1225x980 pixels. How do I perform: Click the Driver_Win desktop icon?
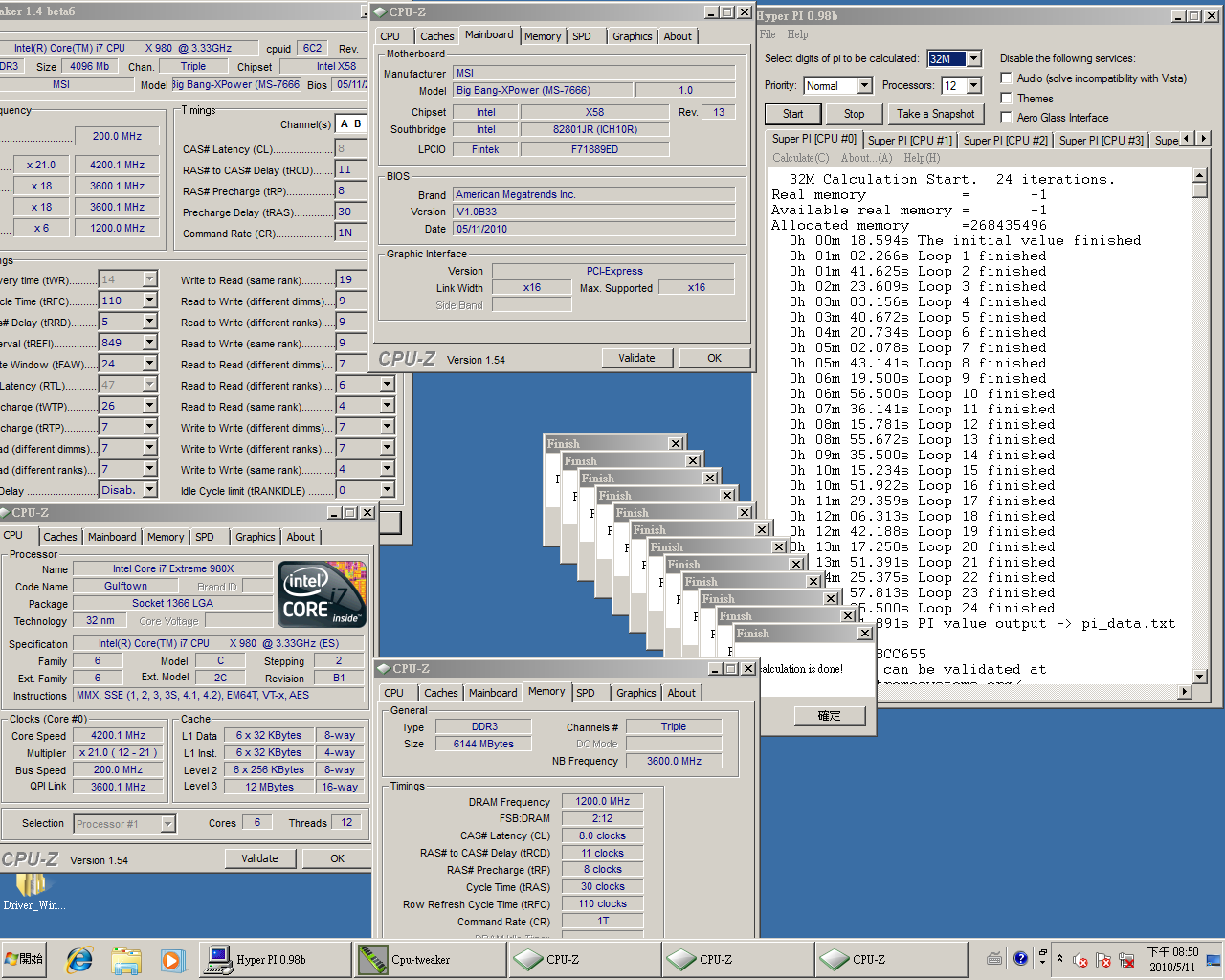click(33, 890)
